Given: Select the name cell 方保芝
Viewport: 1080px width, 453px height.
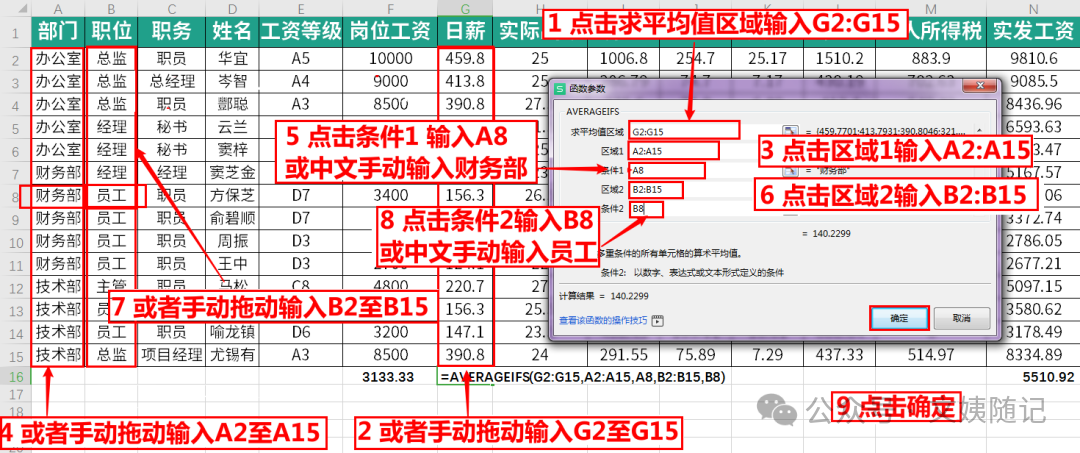Looking at the screenshot, I should coord(232,196).
